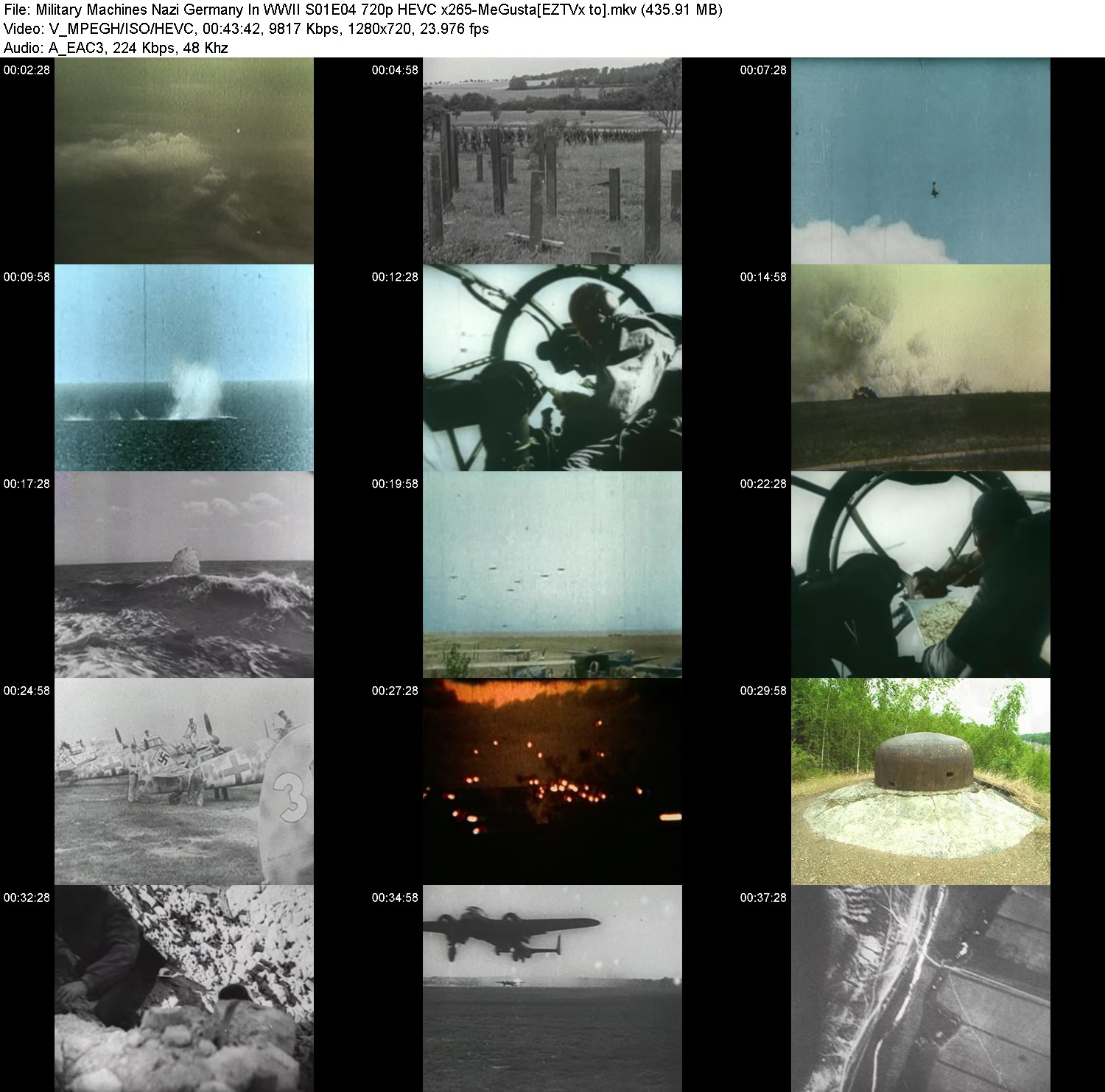1105x1092 pixels.
Task: Open the 00:29:58 thumbnail of bunker turret
Action: tap(921, 781)
